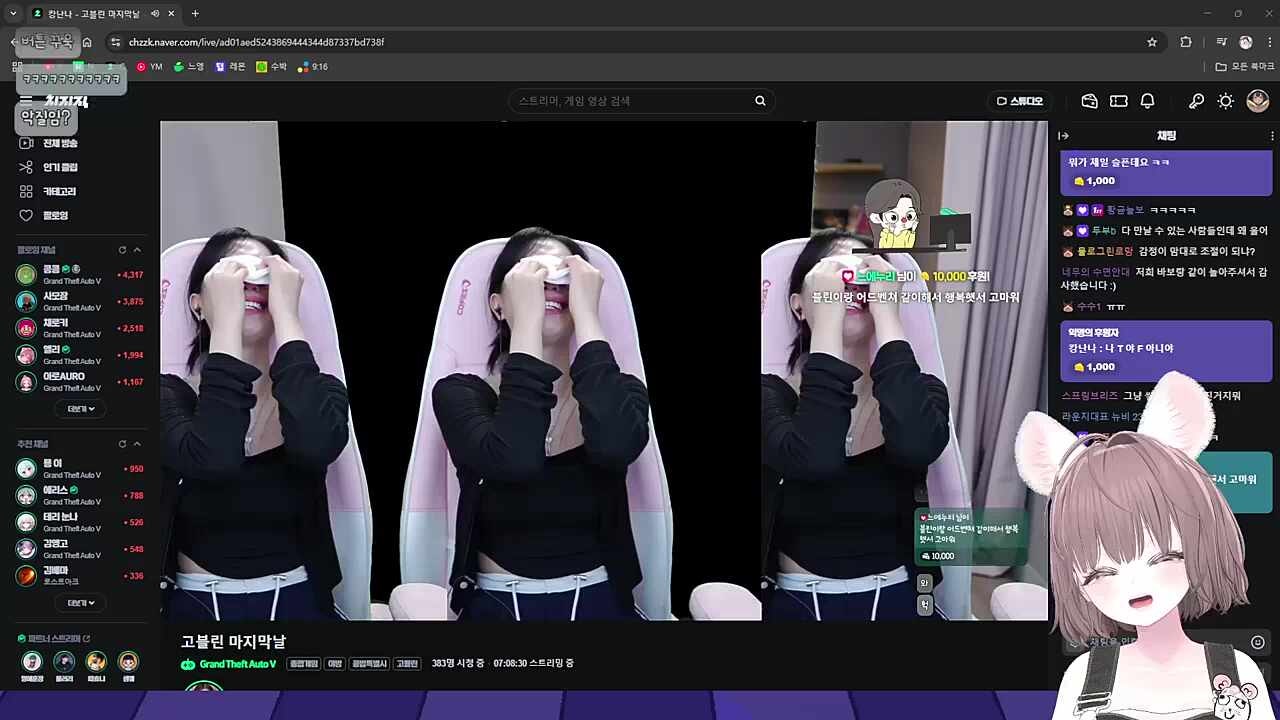This screenshot has height=720, width=1280.
Task: Open emoji picker in chat input
Action: pyautogui.click(x=1258, y=643)
